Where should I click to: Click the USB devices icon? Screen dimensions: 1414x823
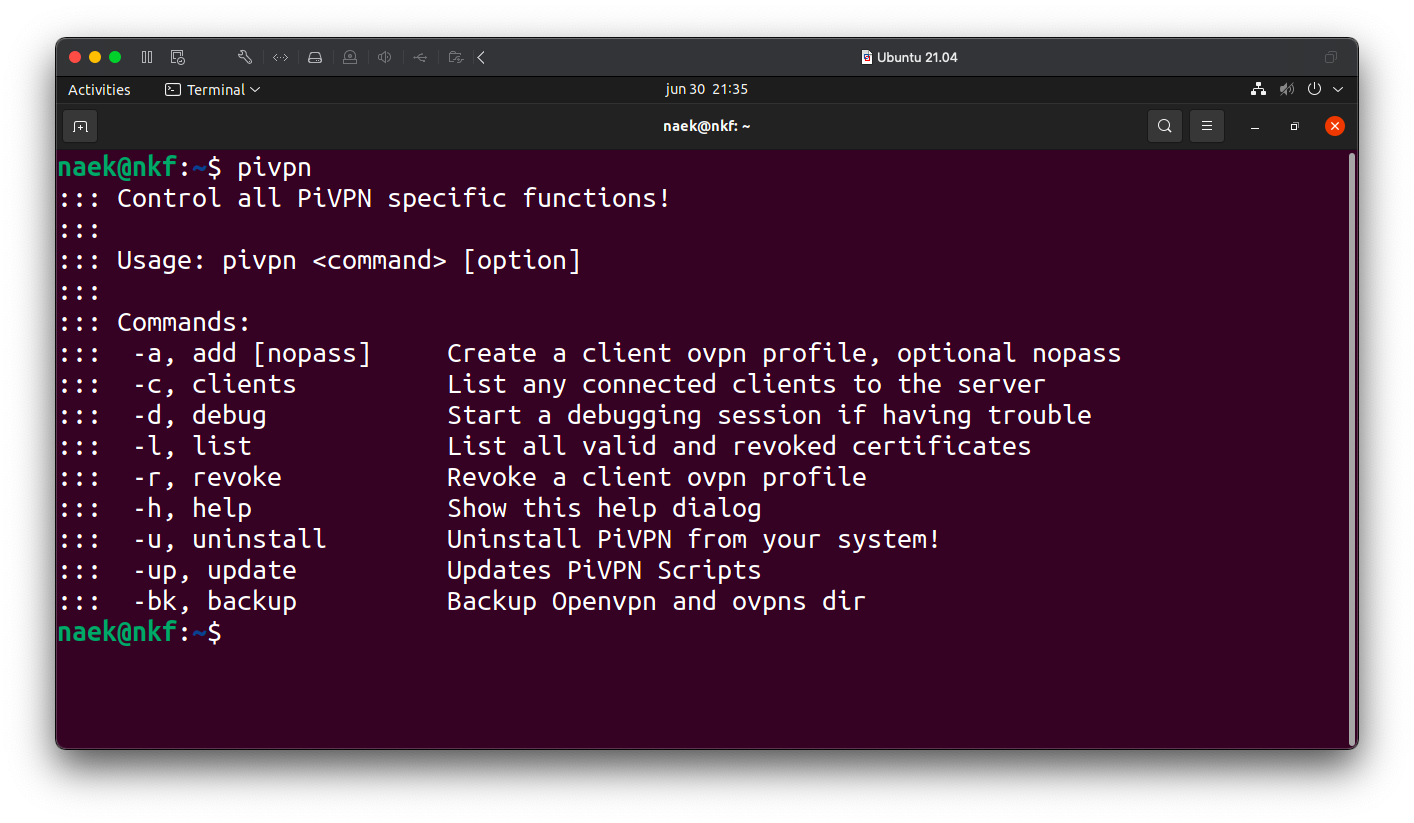point(420,57)
